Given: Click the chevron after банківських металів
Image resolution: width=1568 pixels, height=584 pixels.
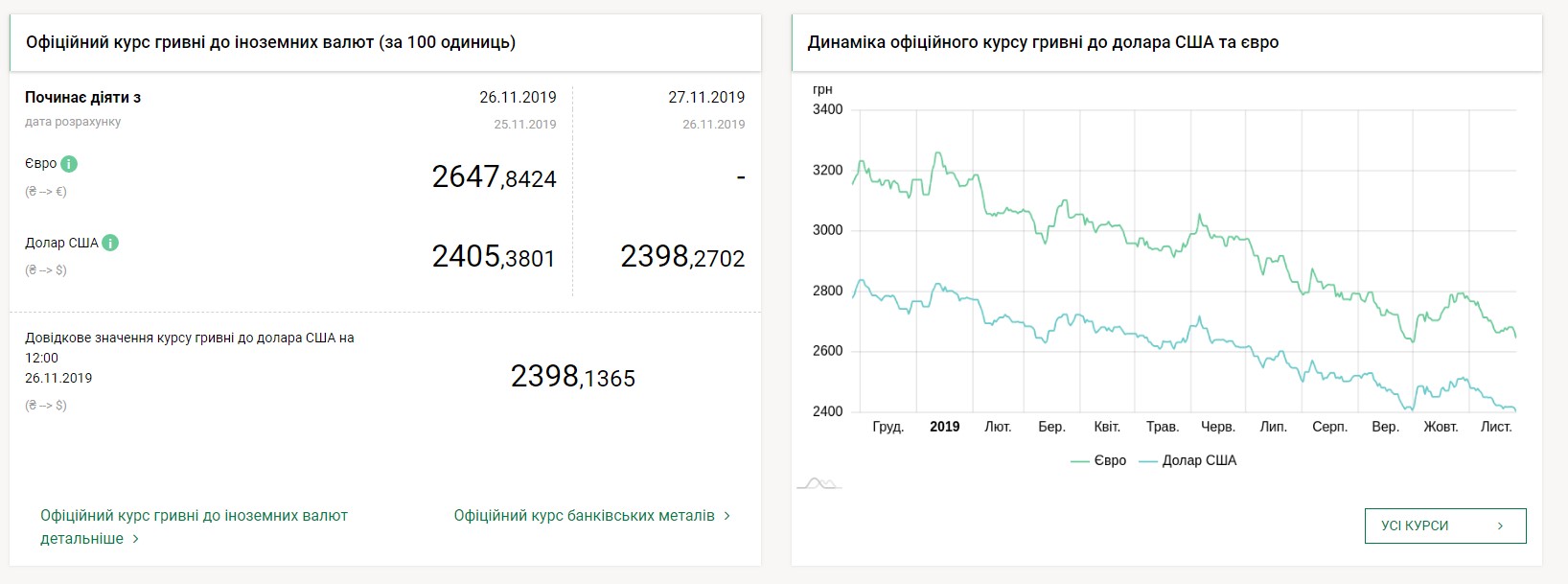Looking at the screenshot, I should [x=727, y=516].
